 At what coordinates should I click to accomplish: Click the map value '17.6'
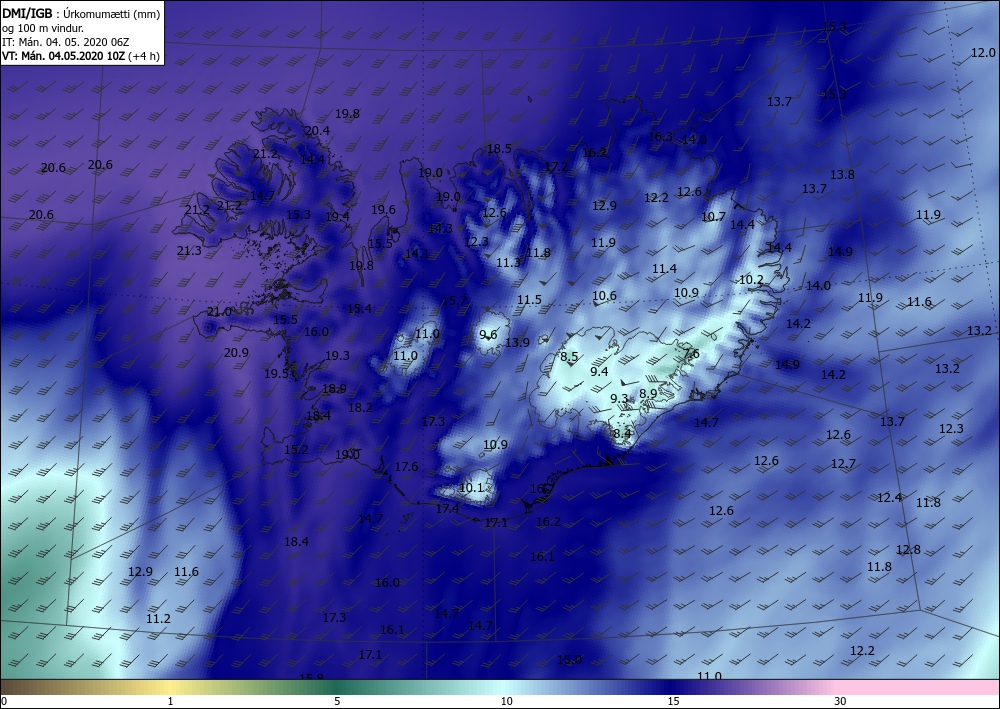click(x=406, y=467)
